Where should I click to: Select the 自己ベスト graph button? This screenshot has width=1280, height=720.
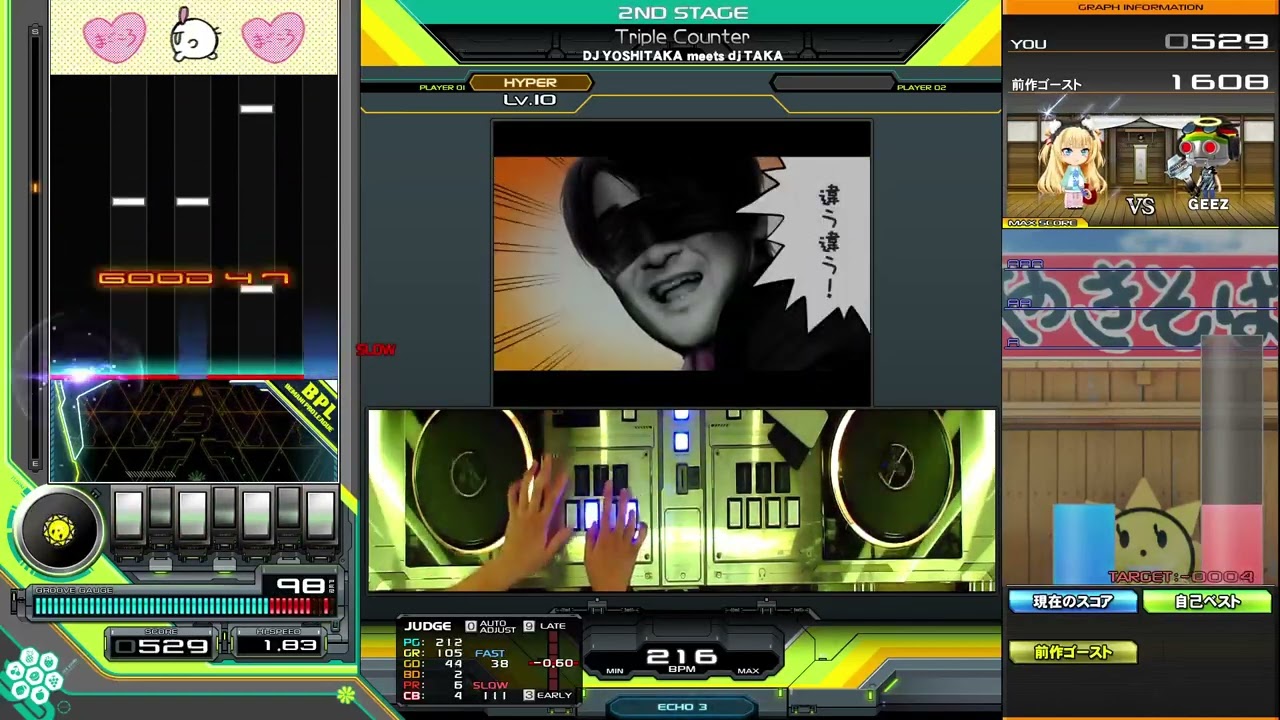coord(1207,601)
